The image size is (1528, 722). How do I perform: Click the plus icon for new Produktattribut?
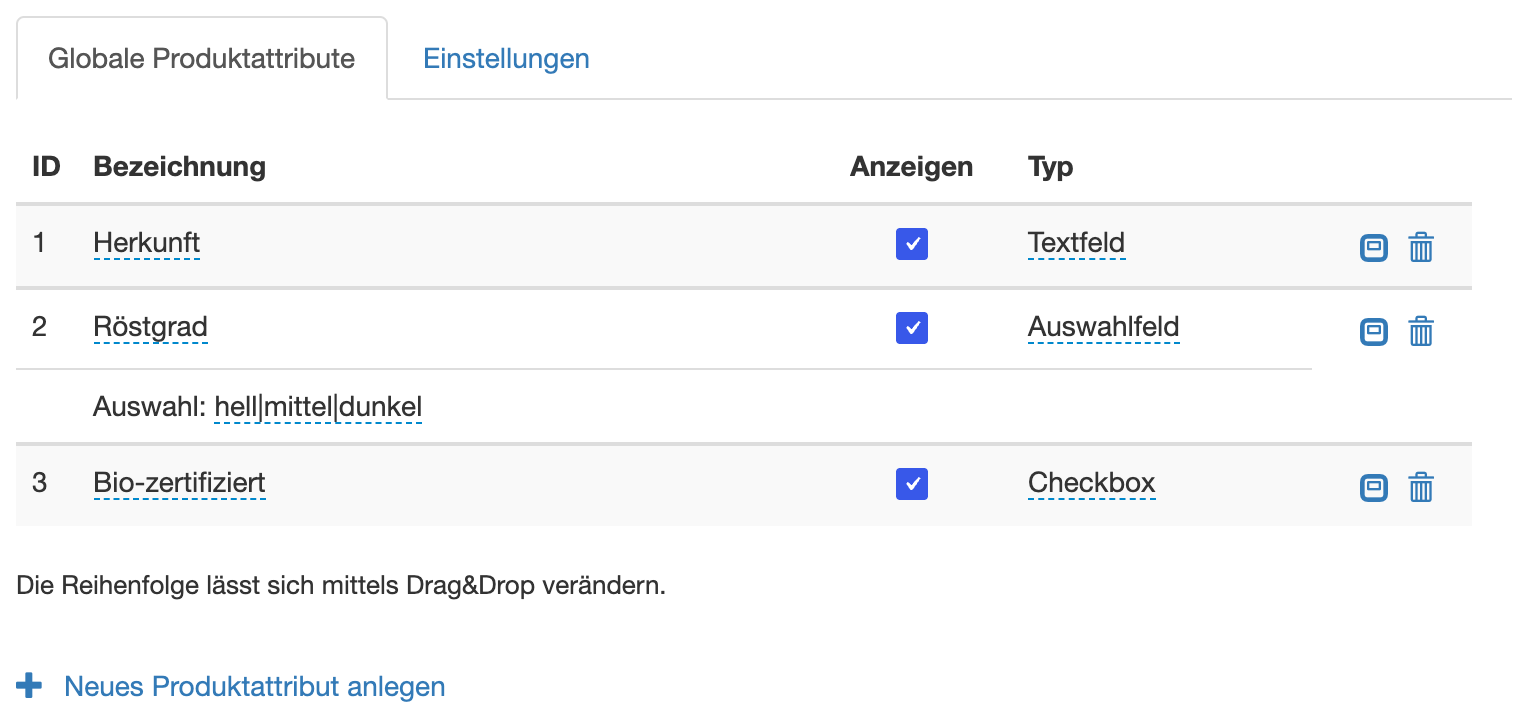point(30,686)
